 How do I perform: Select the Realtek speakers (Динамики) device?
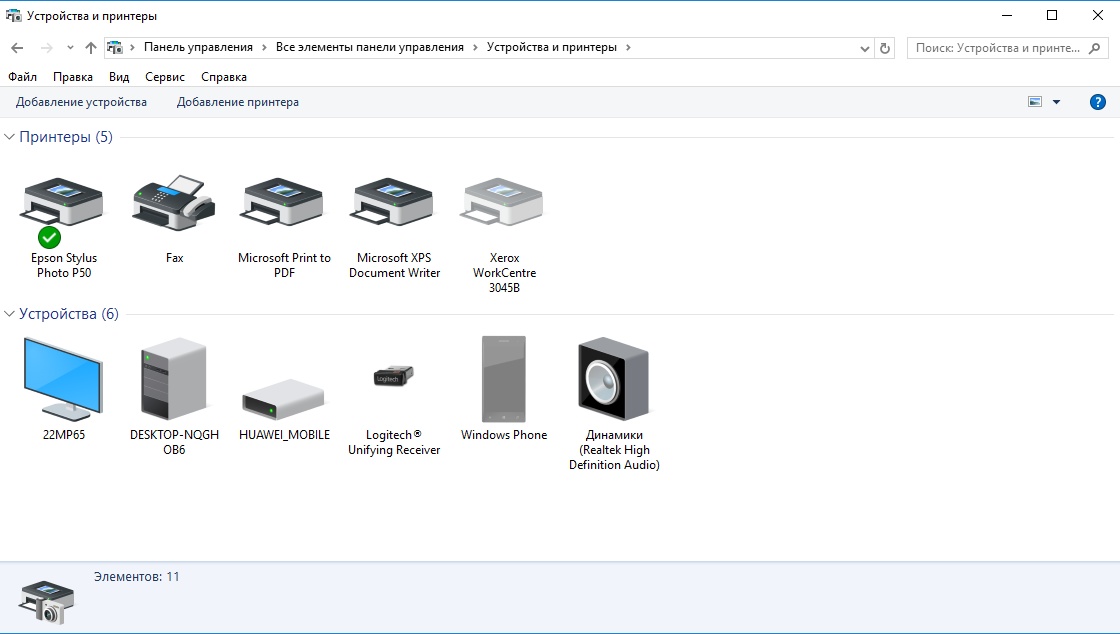(x=614, y=380)
